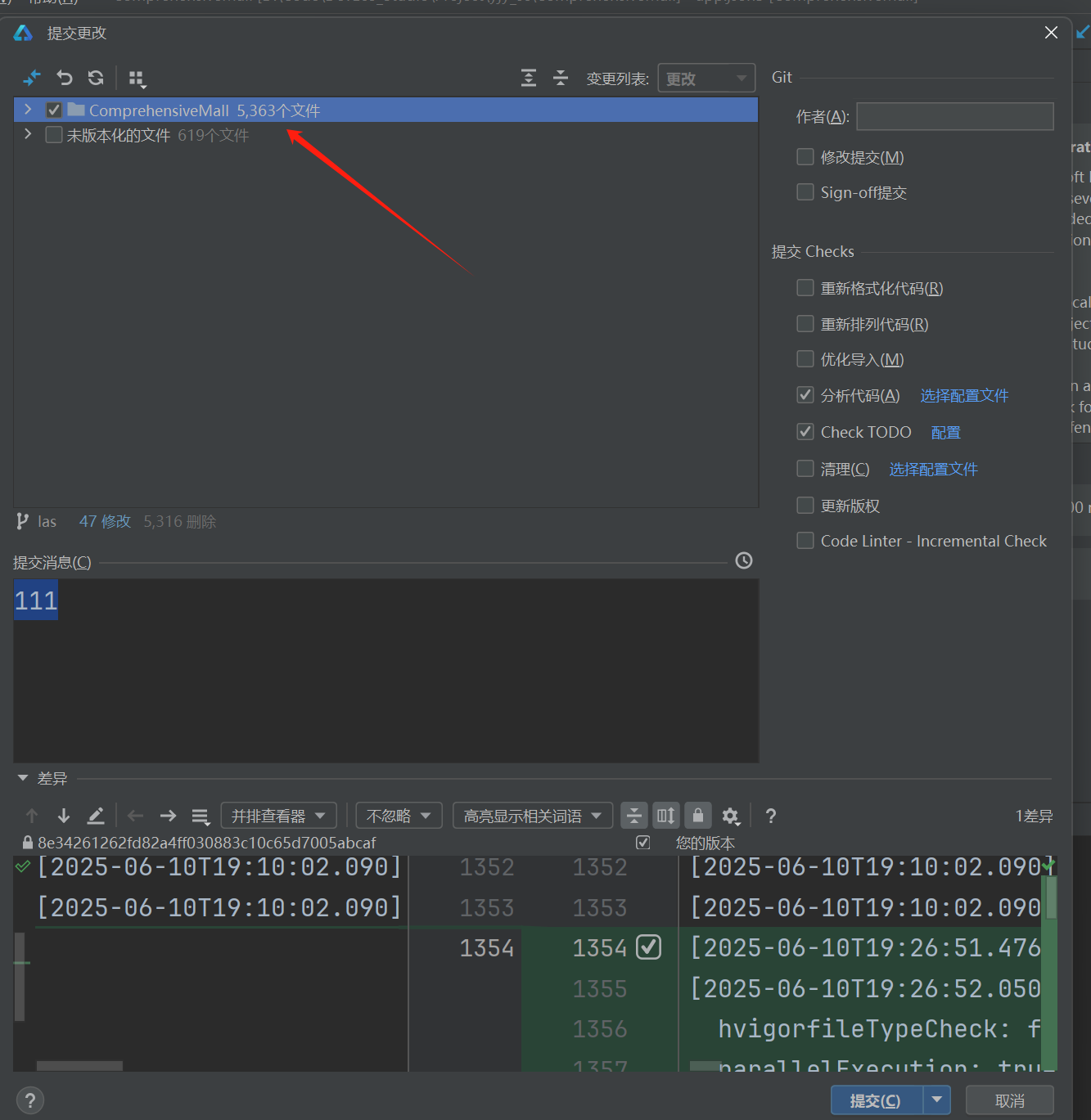Click the show diff icon in changes toolbar
The width and height of the screenshot is (1091, 1120).
point(32,79)
